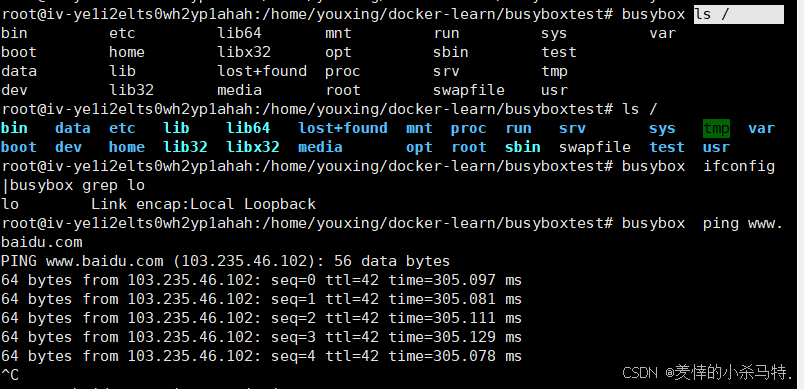
Task: Click the 'baidu.com' wrapped command line
Action: pyautogui.click(x=42, y=242)
